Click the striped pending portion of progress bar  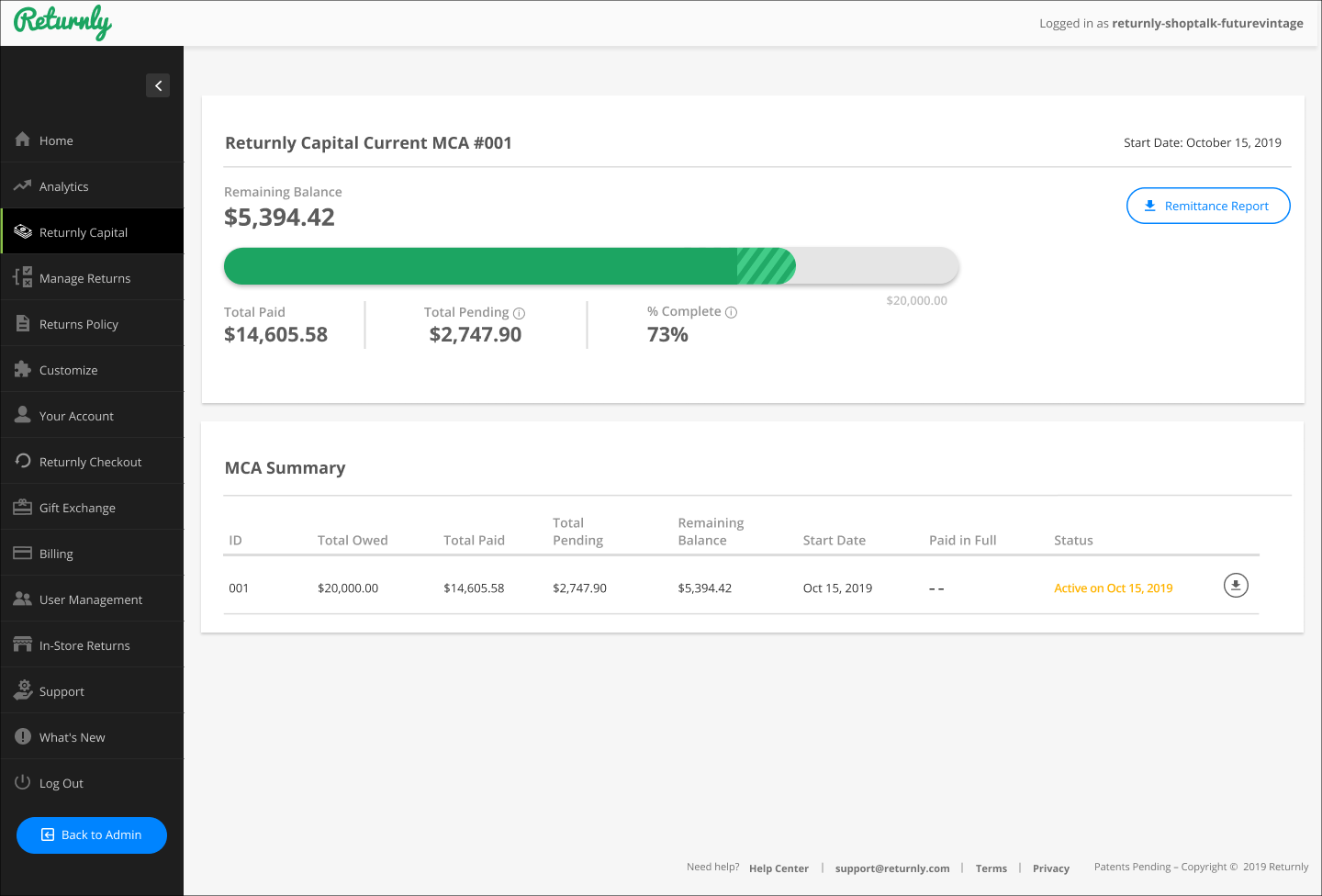[x=767, y=265]
